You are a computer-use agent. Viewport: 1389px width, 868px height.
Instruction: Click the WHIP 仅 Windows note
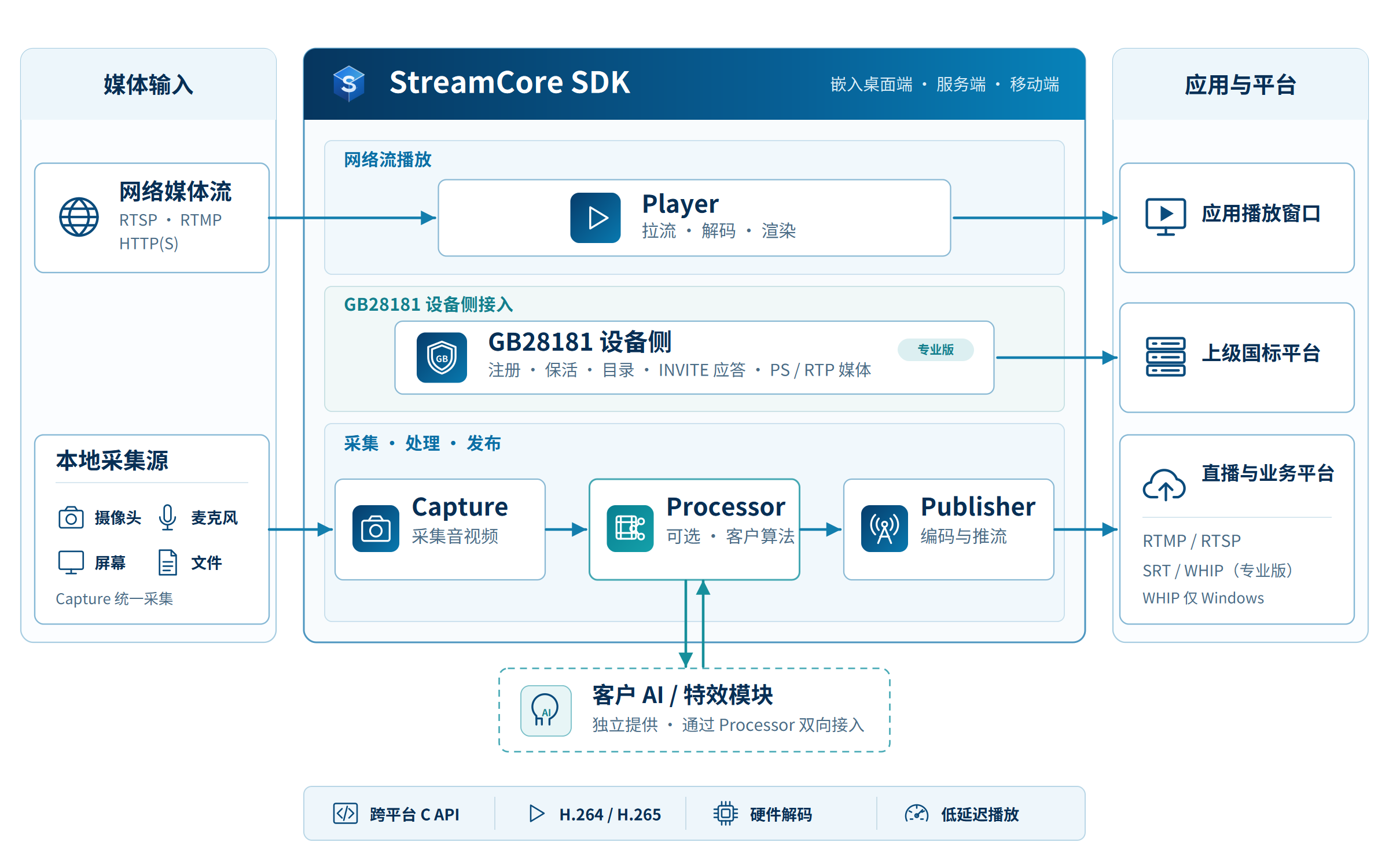[1203, 598]
